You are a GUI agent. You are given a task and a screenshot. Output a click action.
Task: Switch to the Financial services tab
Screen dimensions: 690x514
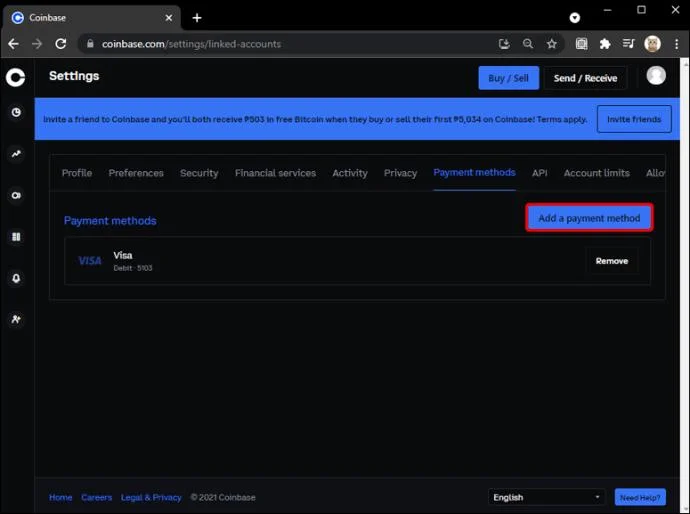(x=275, y=173)
